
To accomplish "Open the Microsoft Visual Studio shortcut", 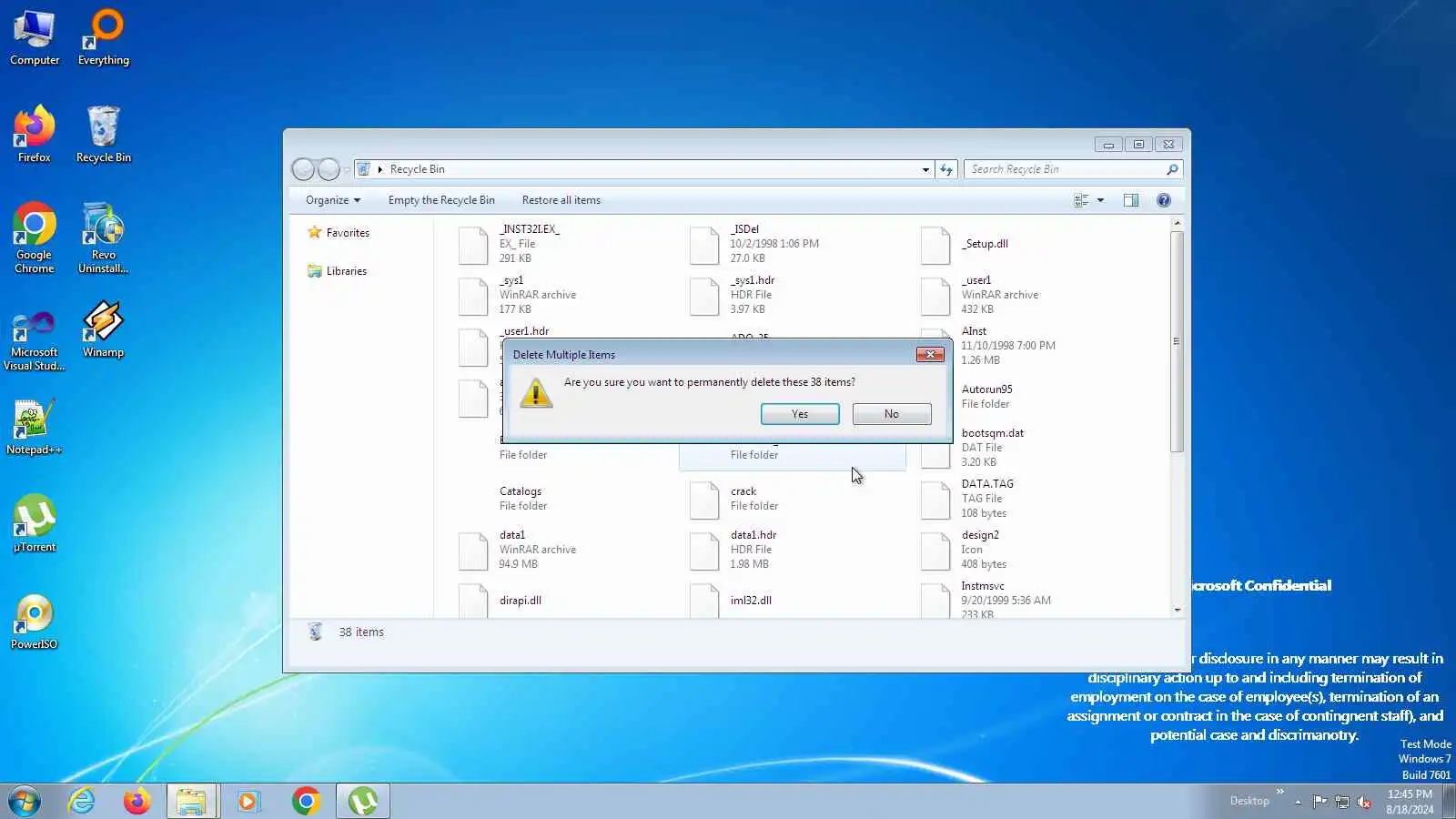I will tap(35, 340).
